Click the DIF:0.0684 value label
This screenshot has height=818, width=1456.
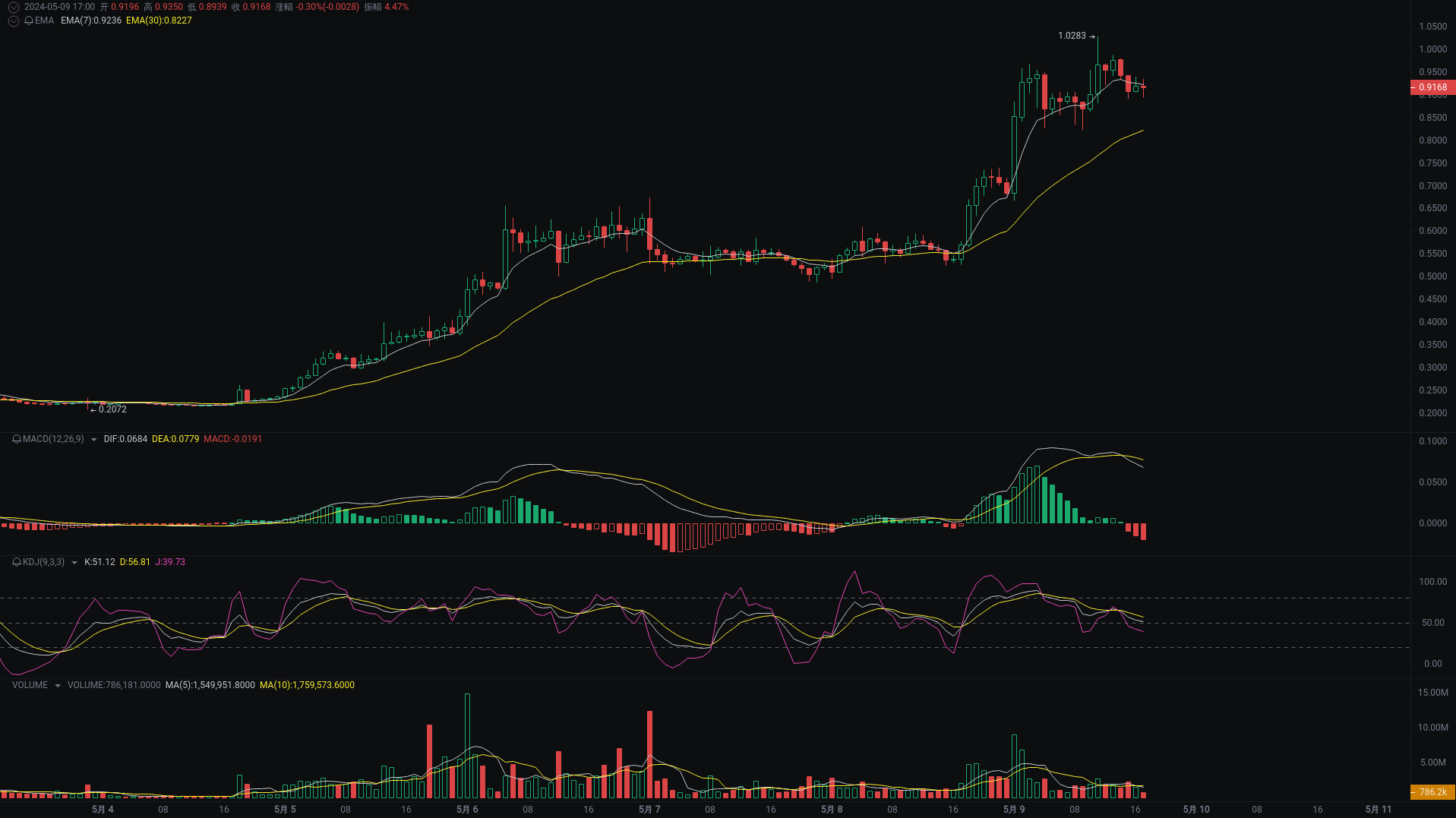tap(125, 439)
